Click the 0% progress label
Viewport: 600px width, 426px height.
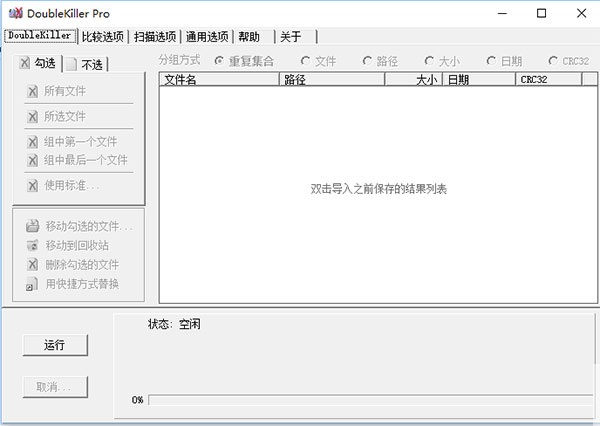[x=137, y=400]
